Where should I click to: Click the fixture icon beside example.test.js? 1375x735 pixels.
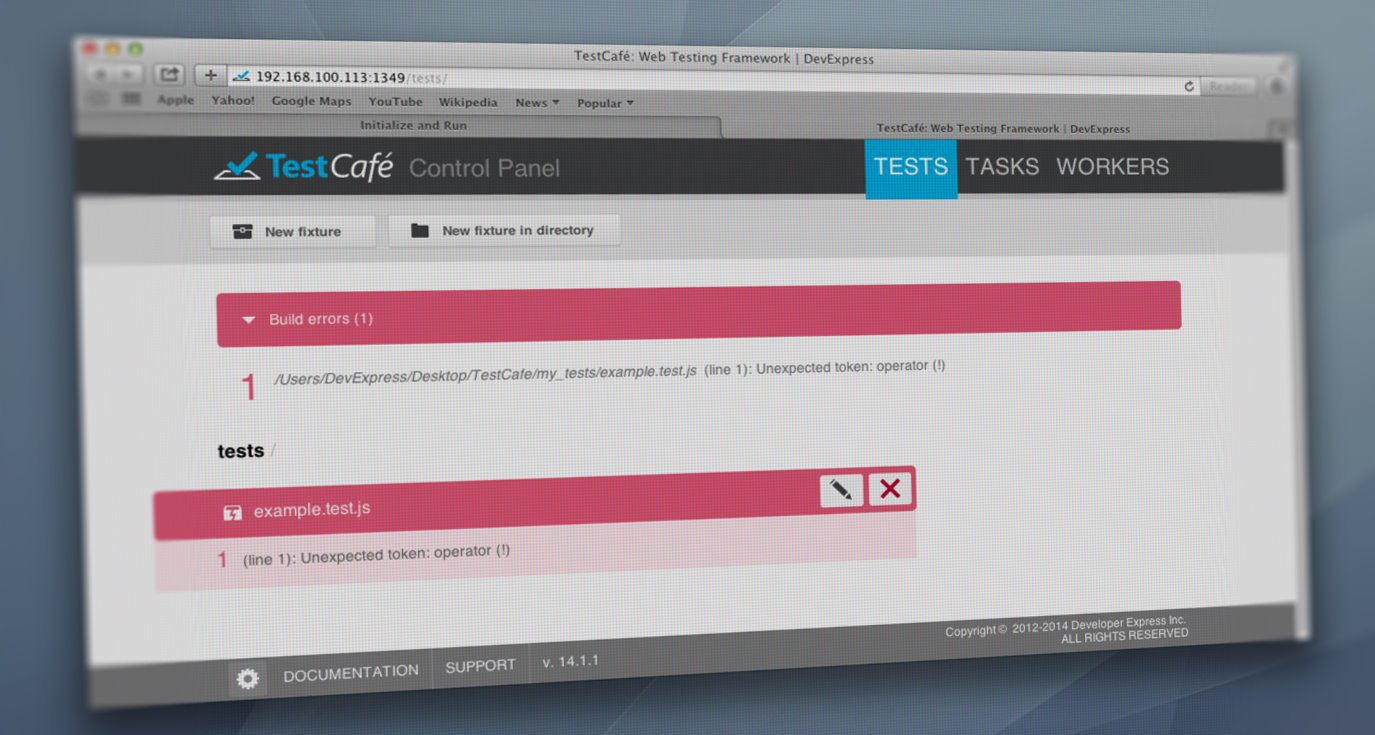(232, 513)
